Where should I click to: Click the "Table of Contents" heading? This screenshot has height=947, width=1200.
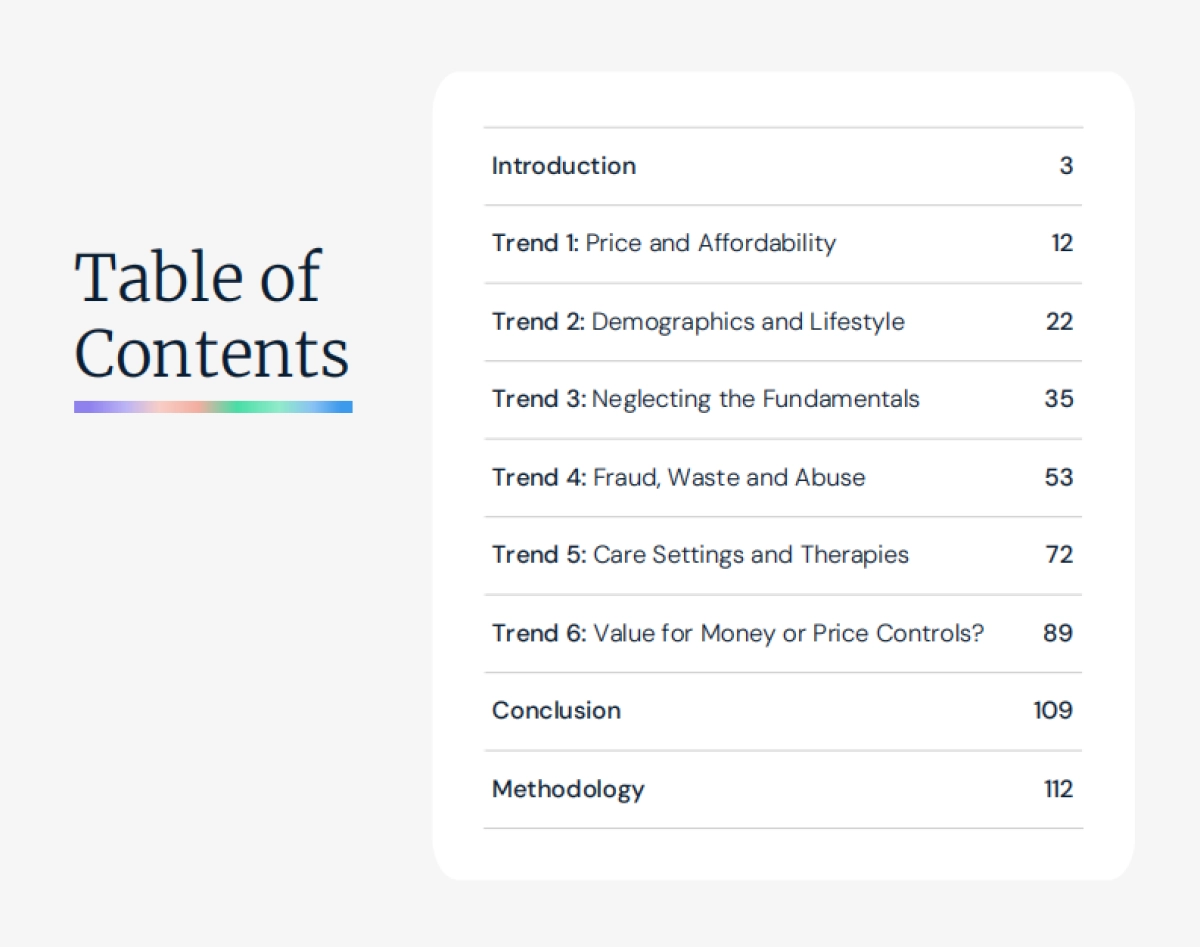pos(212,315)
